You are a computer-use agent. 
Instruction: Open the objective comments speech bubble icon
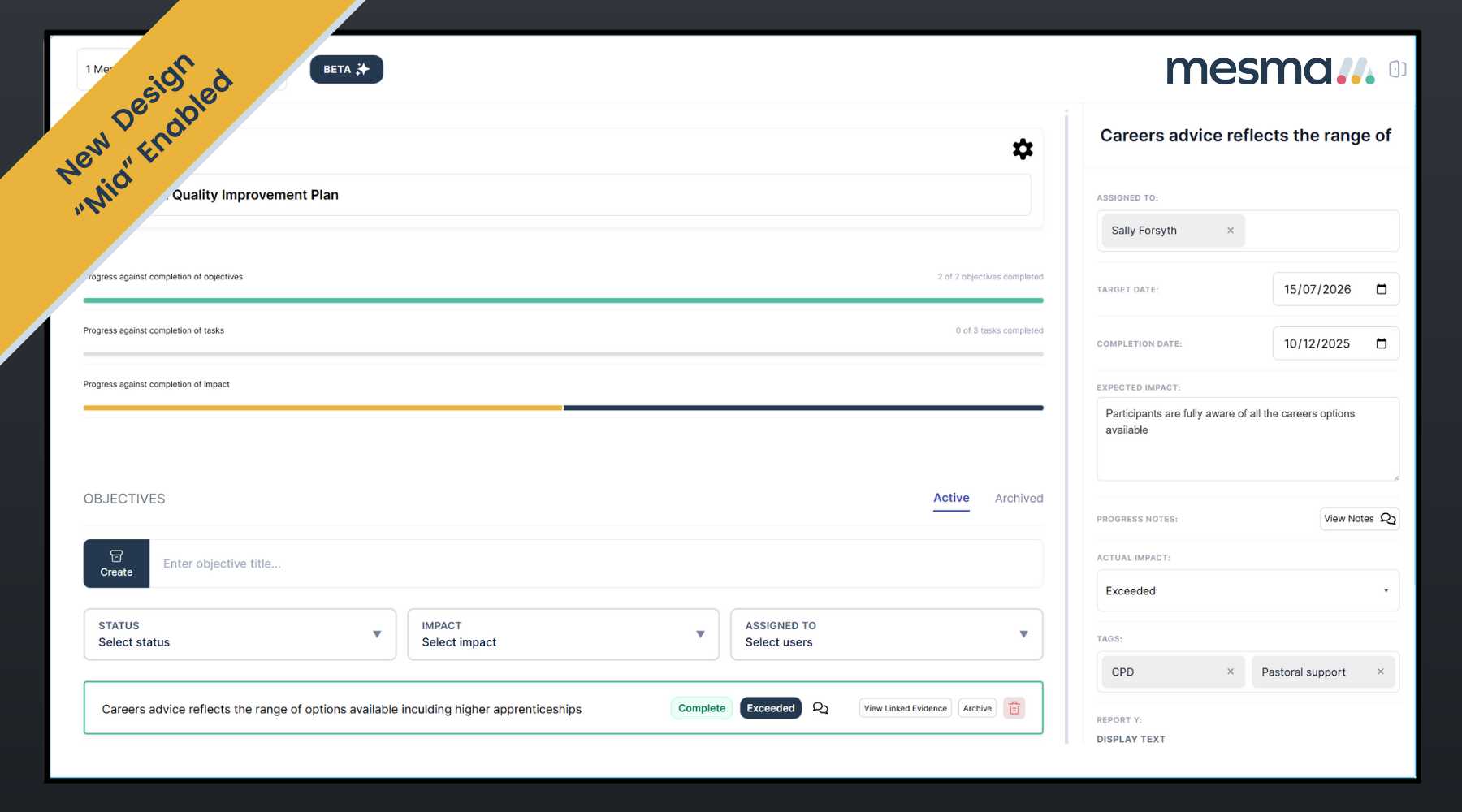click(820, 708)
